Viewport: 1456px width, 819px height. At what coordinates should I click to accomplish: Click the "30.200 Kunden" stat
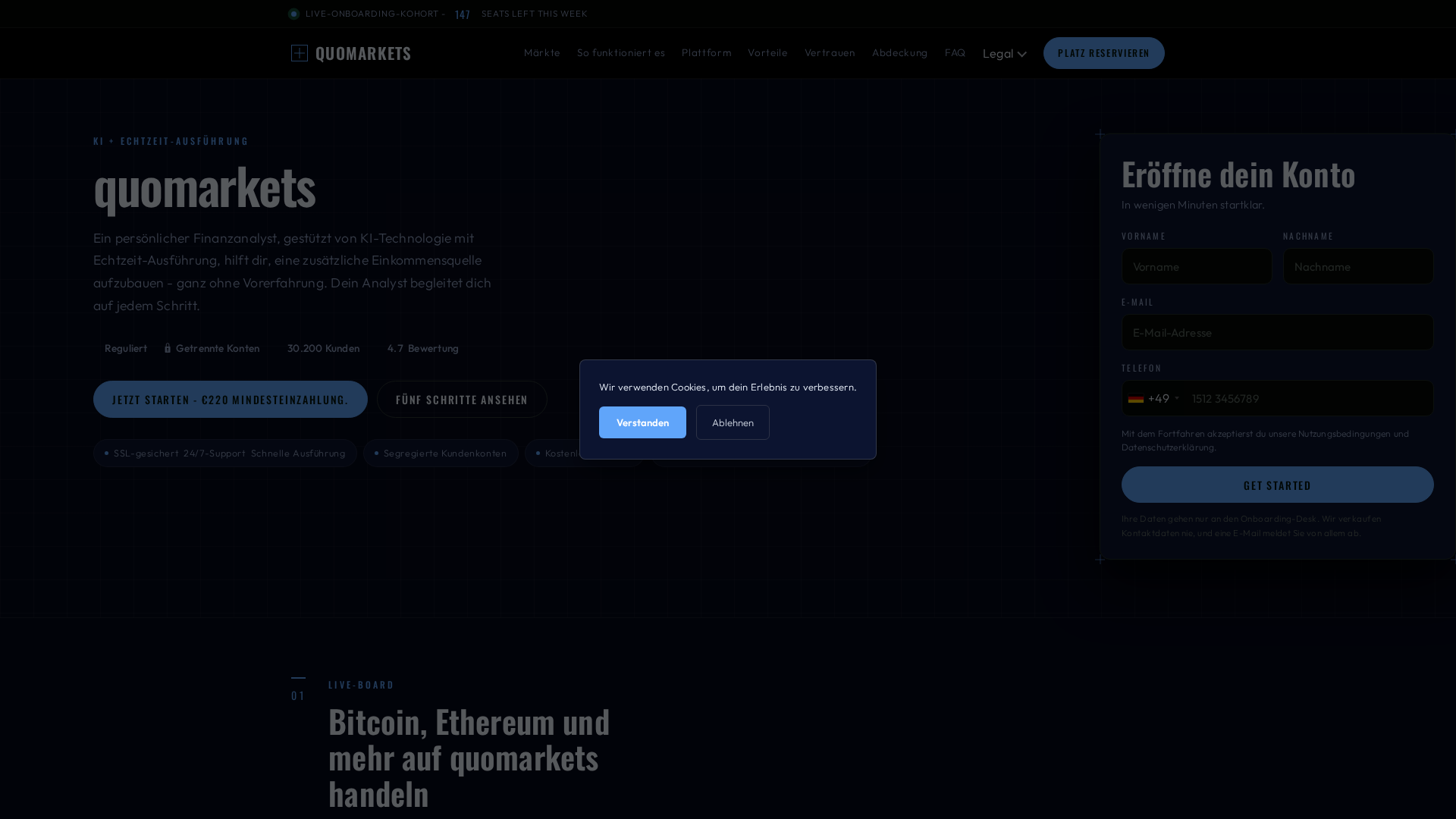[323, 348]
